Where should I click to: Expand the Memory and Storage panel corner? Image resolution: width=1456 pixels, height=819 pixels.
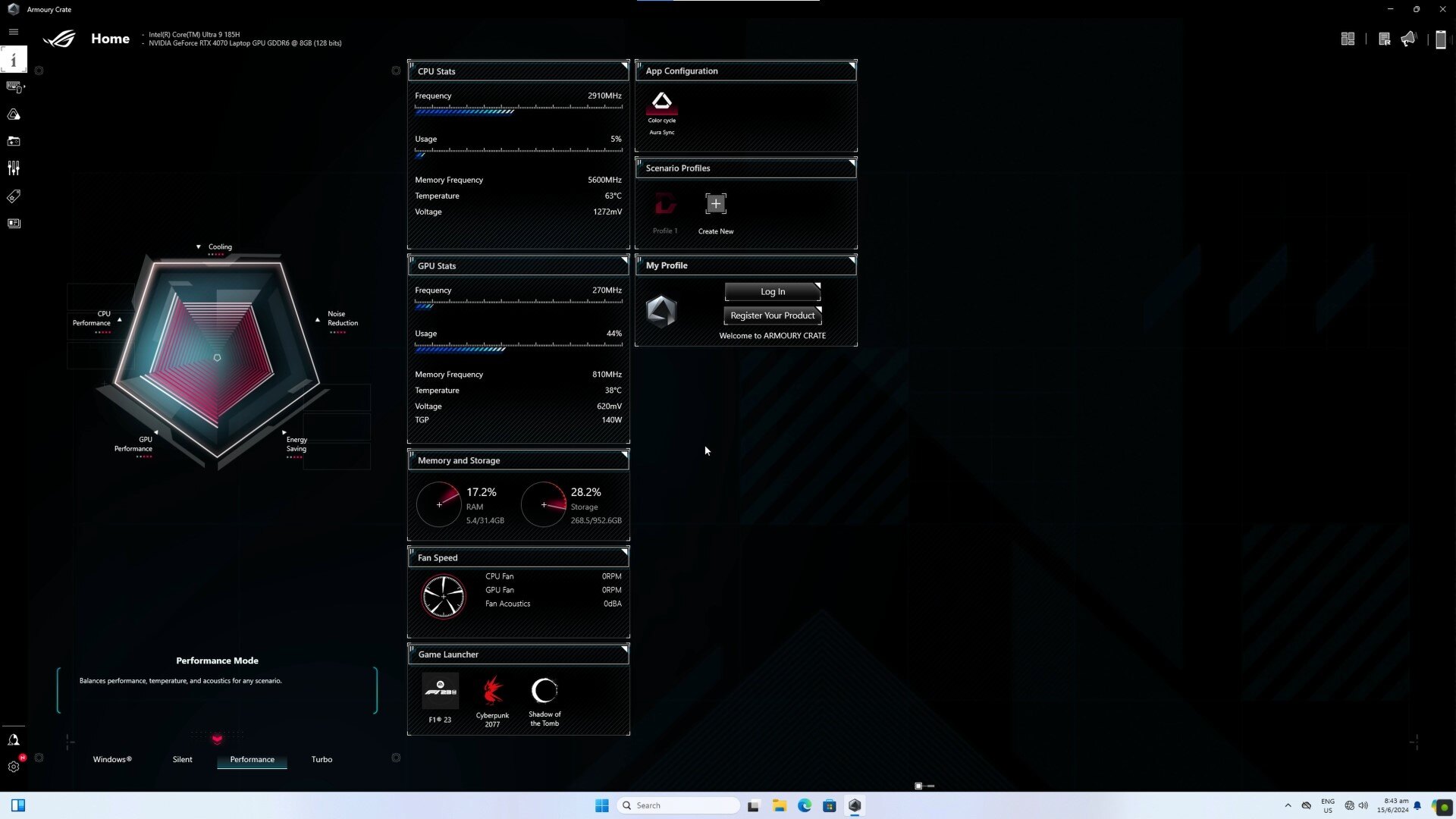pyautogui.click(x=625, y=455)
